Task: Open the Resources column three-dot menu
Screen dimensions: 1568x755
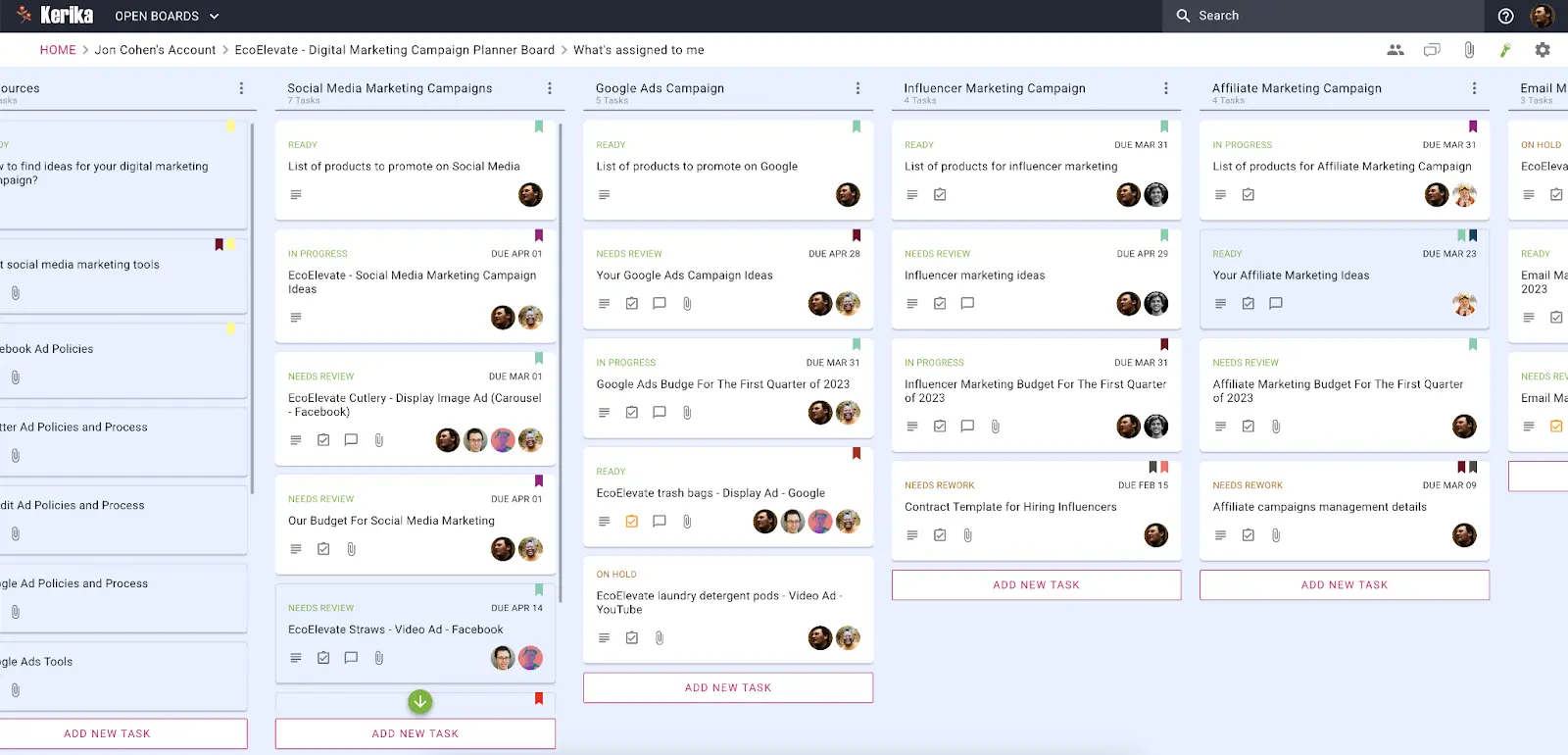Action: coord(241,88)
